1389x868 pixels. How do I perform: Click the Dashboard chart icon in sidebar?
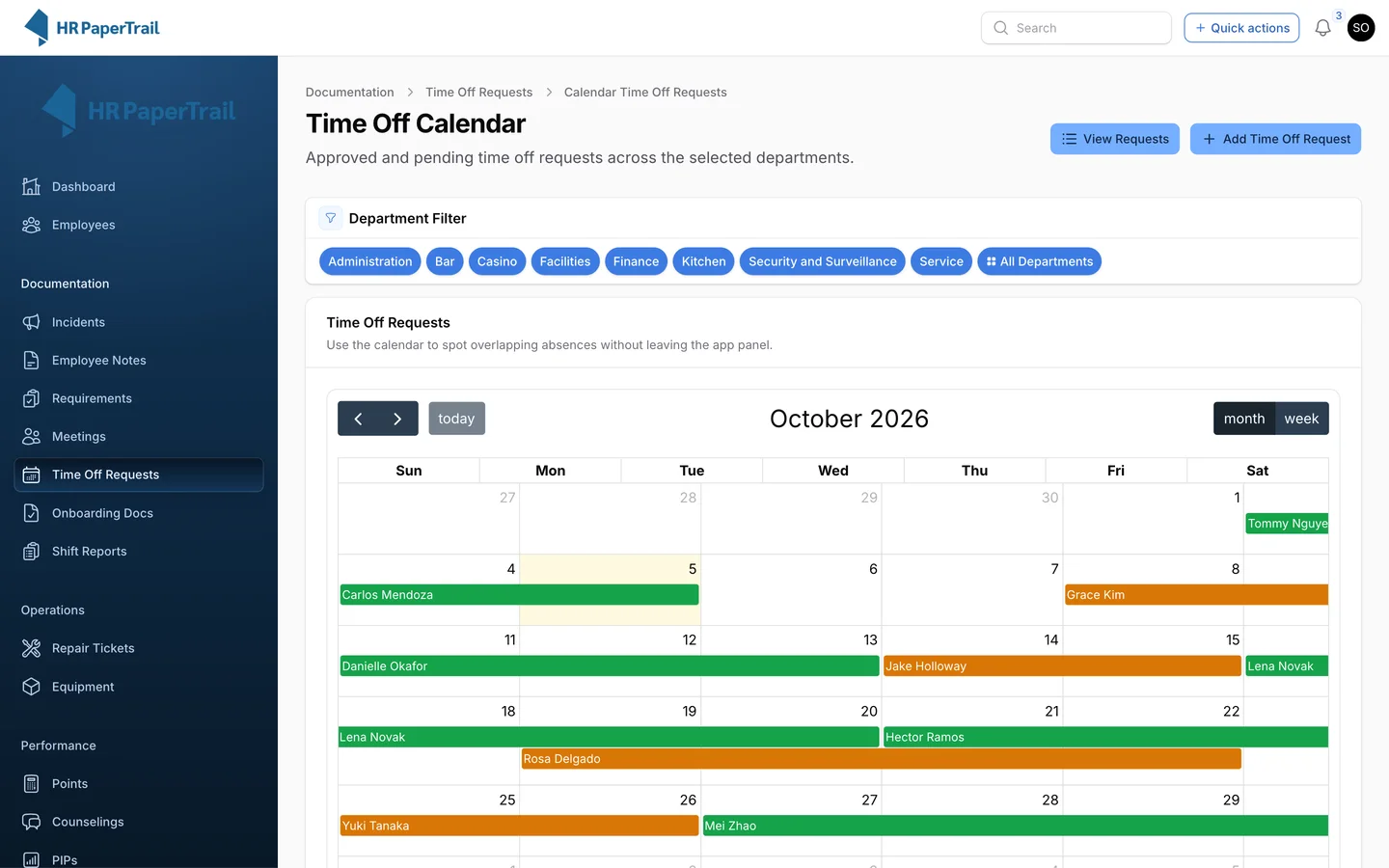[x=32, y=186]
